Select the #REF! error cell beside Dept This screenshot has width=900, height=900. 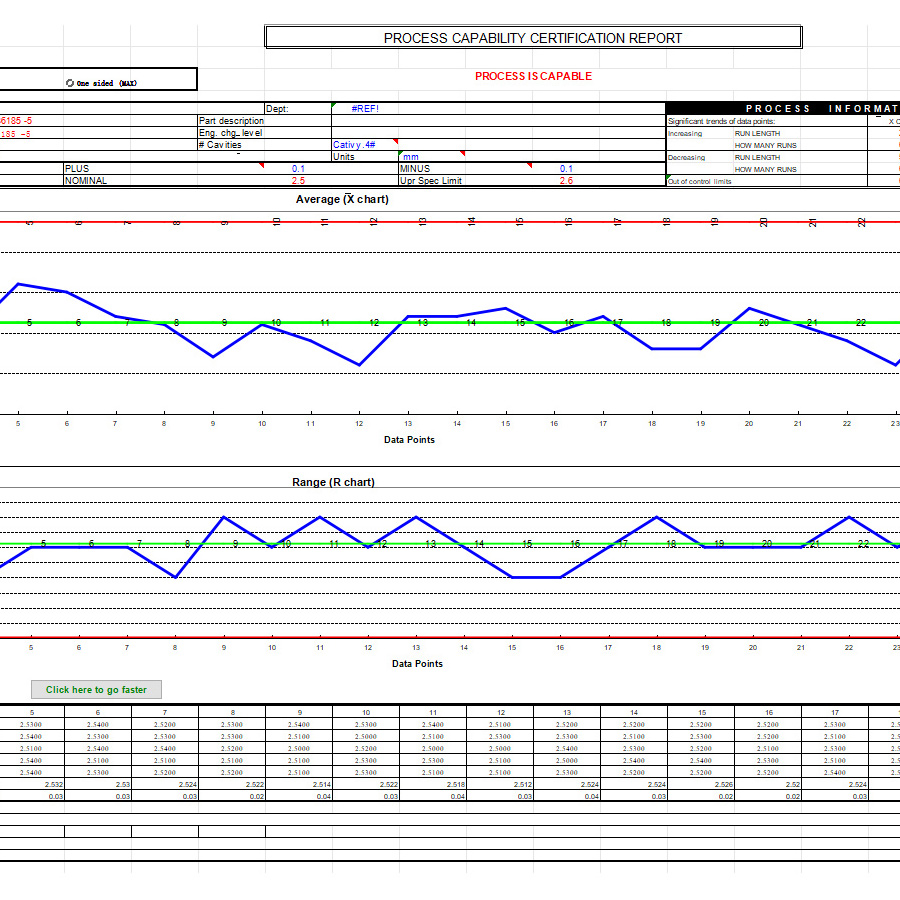point(365,108)
